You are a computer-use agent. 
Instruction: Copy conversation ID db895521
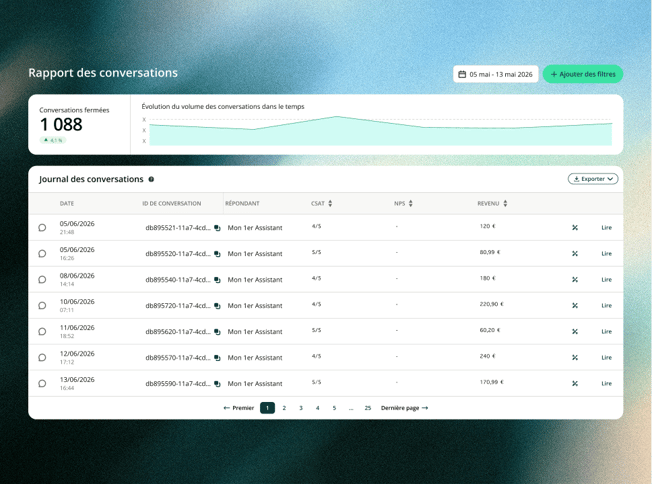point(217,228)
